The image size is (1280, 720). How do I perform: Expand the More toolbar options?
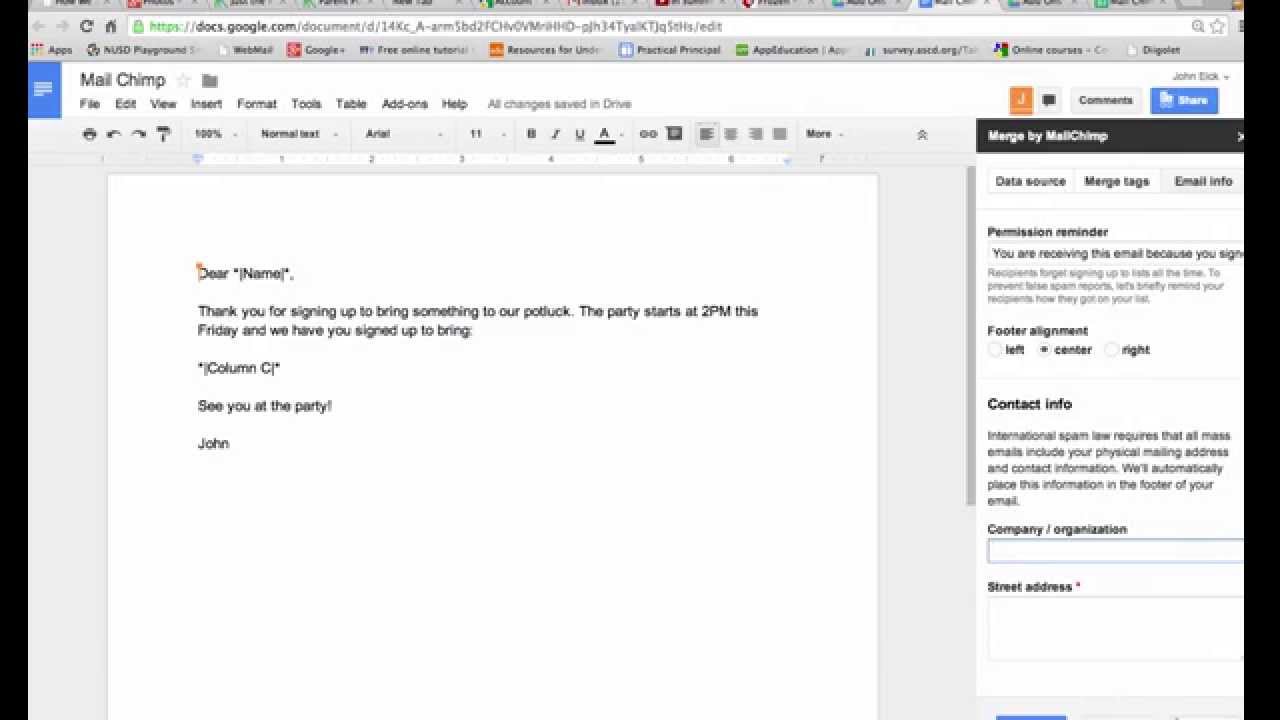[824, 134]
